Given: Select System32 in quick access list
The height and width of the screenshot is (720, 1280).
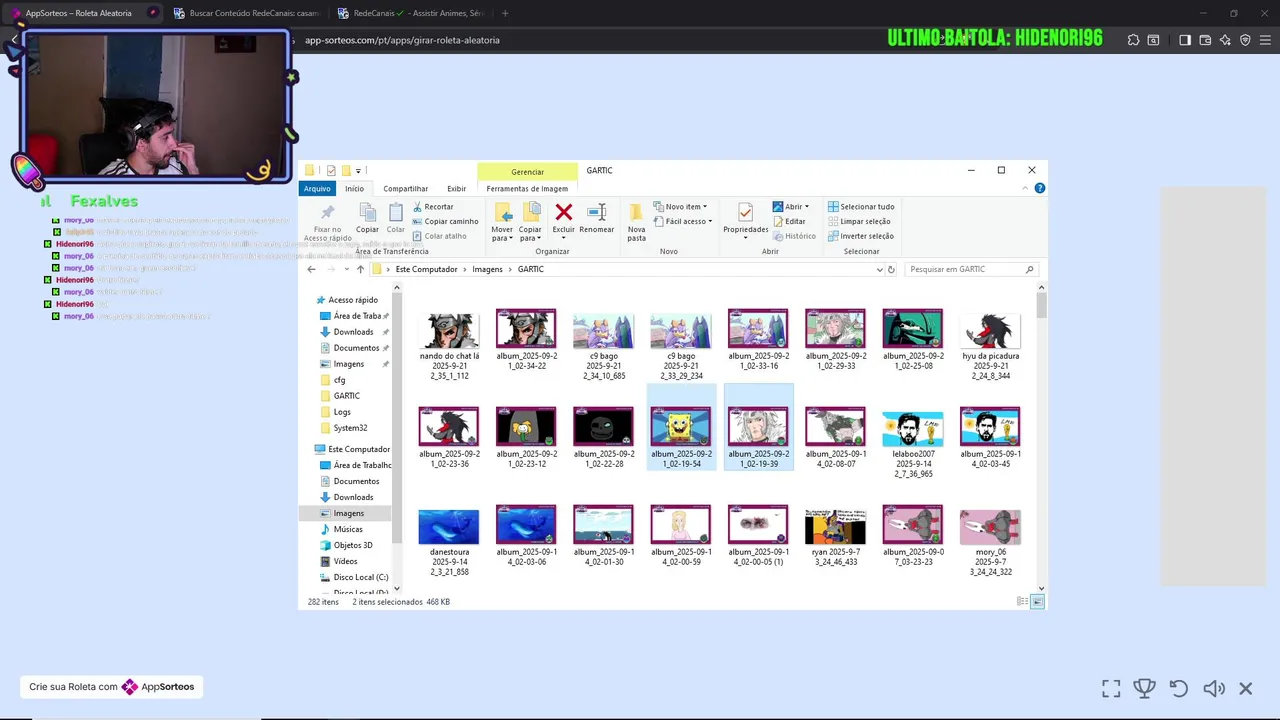Looking at the screenshot, I should [350, 428].
